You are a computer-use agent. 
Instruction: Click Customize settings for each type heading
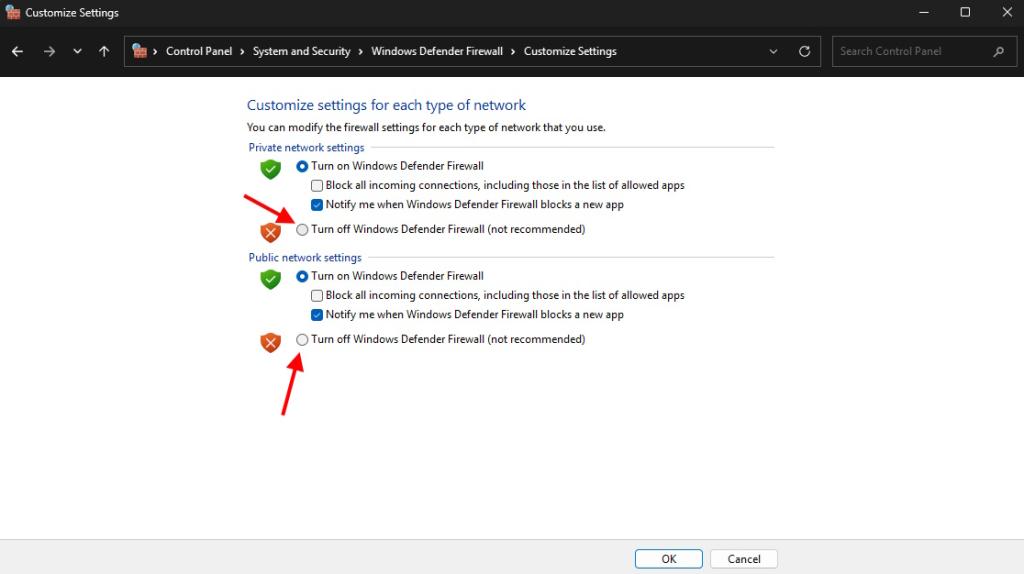(386, 105)
